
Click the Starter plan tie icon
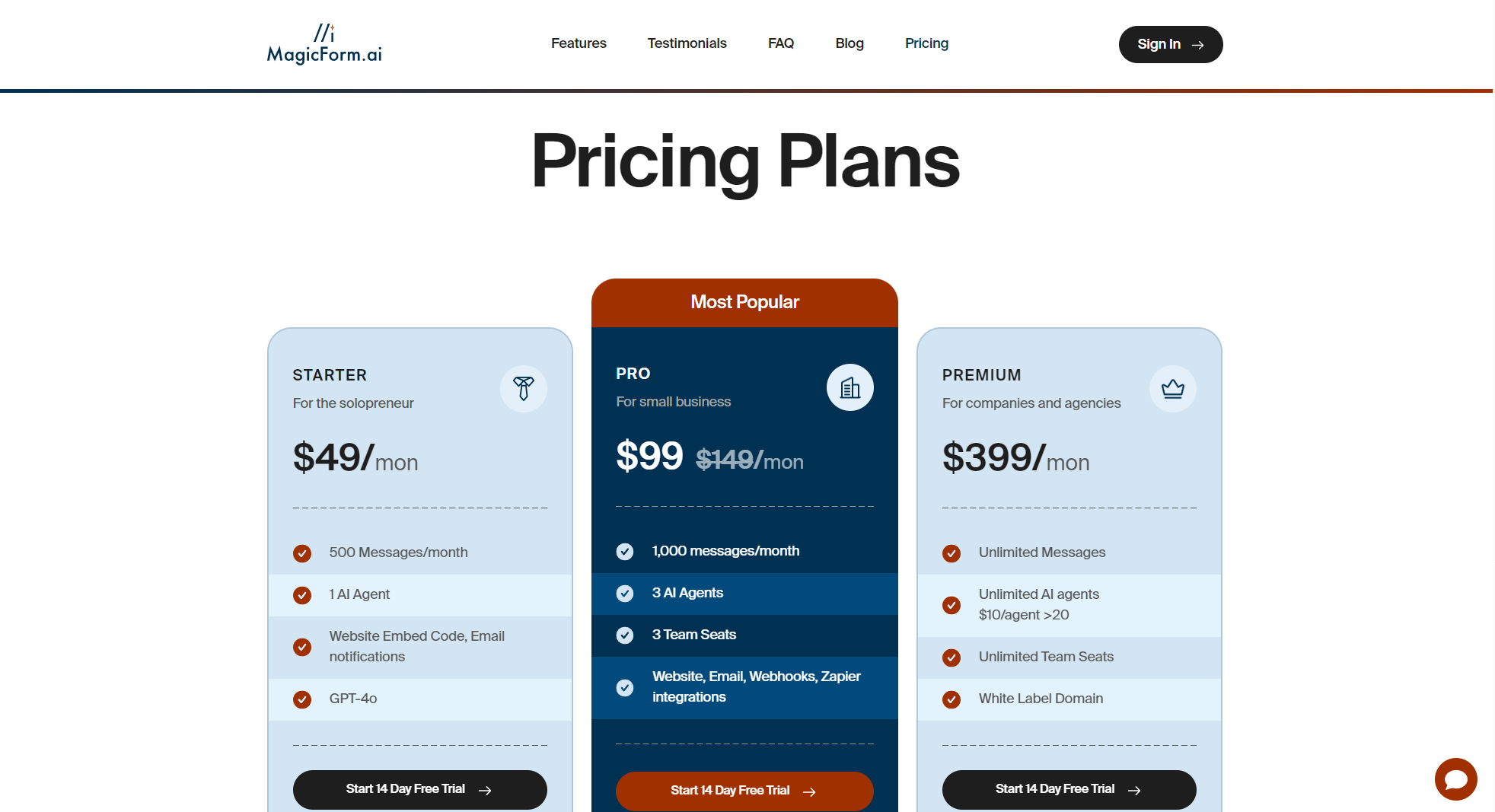tap(523, 388)
